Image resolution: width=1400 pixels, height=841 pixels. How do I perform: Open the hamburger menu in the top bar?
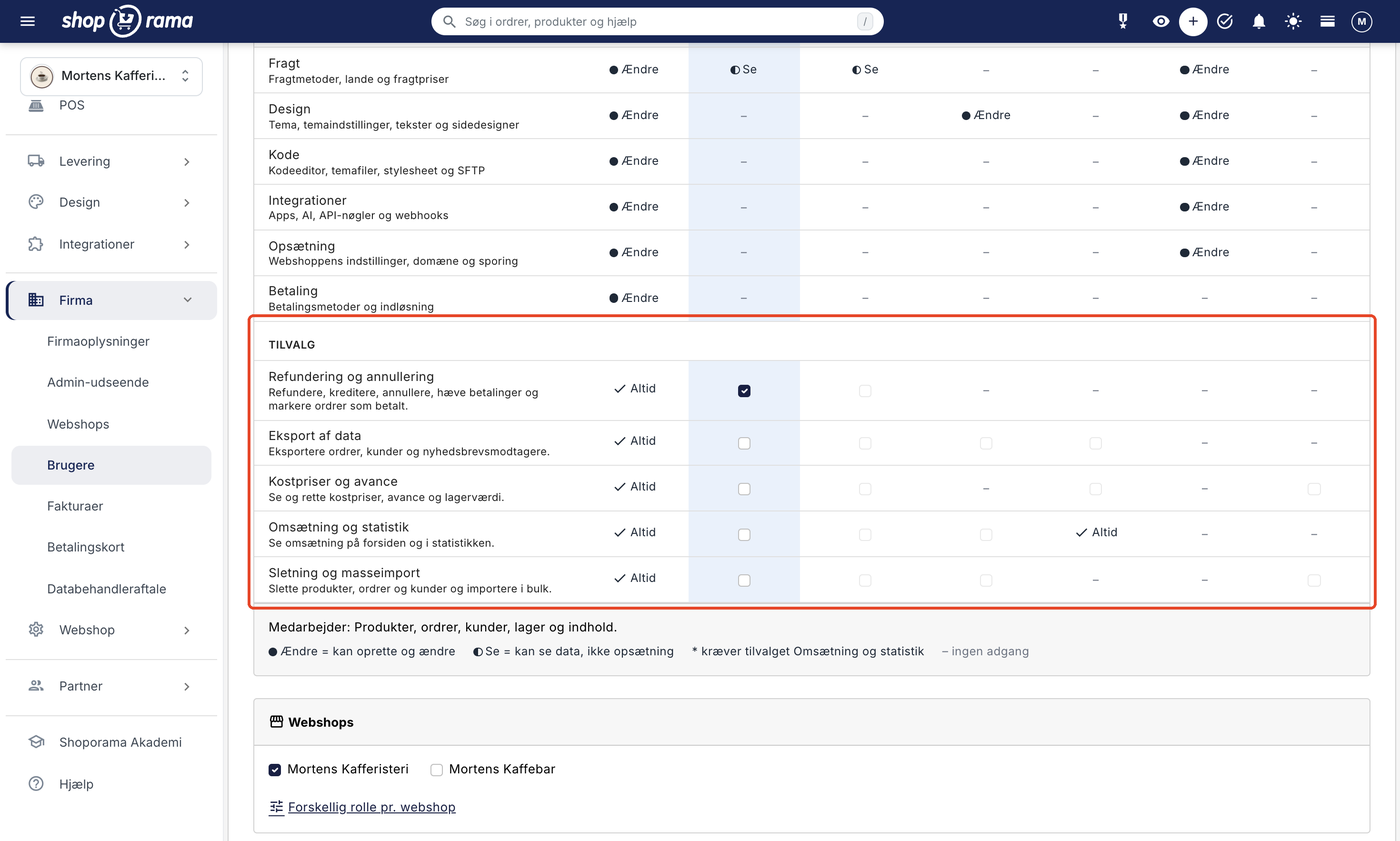point(27,21)
